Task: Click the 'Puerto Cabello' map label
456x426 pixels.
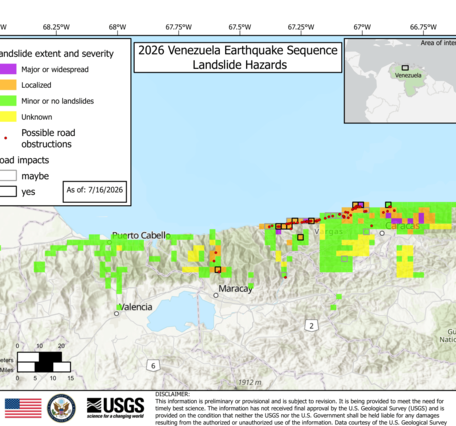Action: (141, 235)
